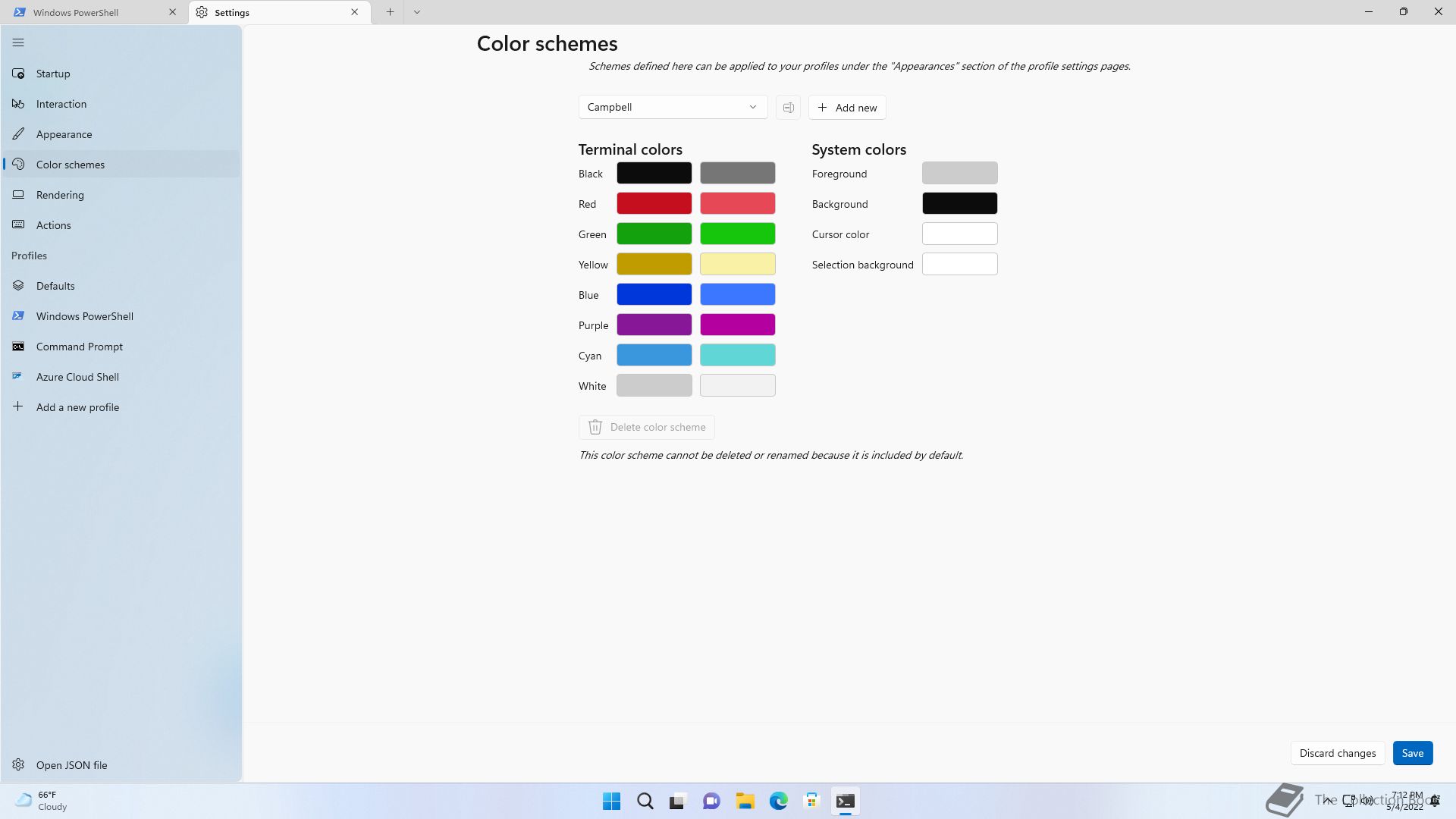Viewport: 1456px width, 819px height.
Task: Click the rename color scheme icon button
Action: (788, 108)
